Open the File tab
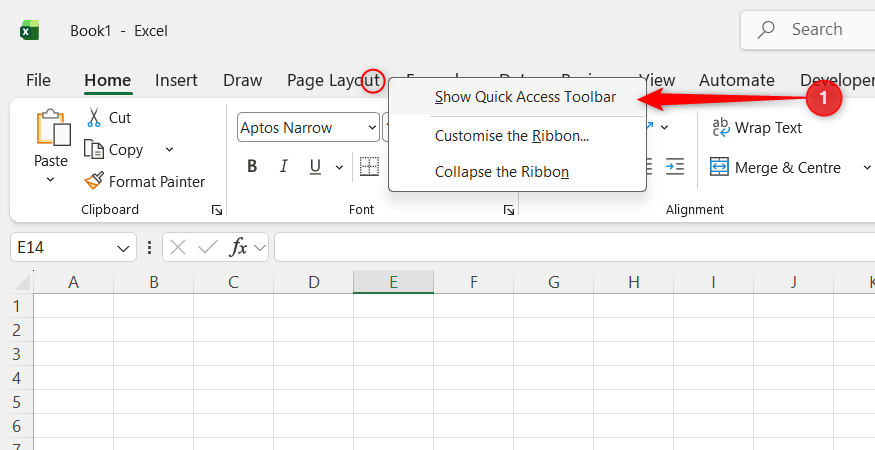The height and width of the screenshot is (450, 875). click(39, 80)
